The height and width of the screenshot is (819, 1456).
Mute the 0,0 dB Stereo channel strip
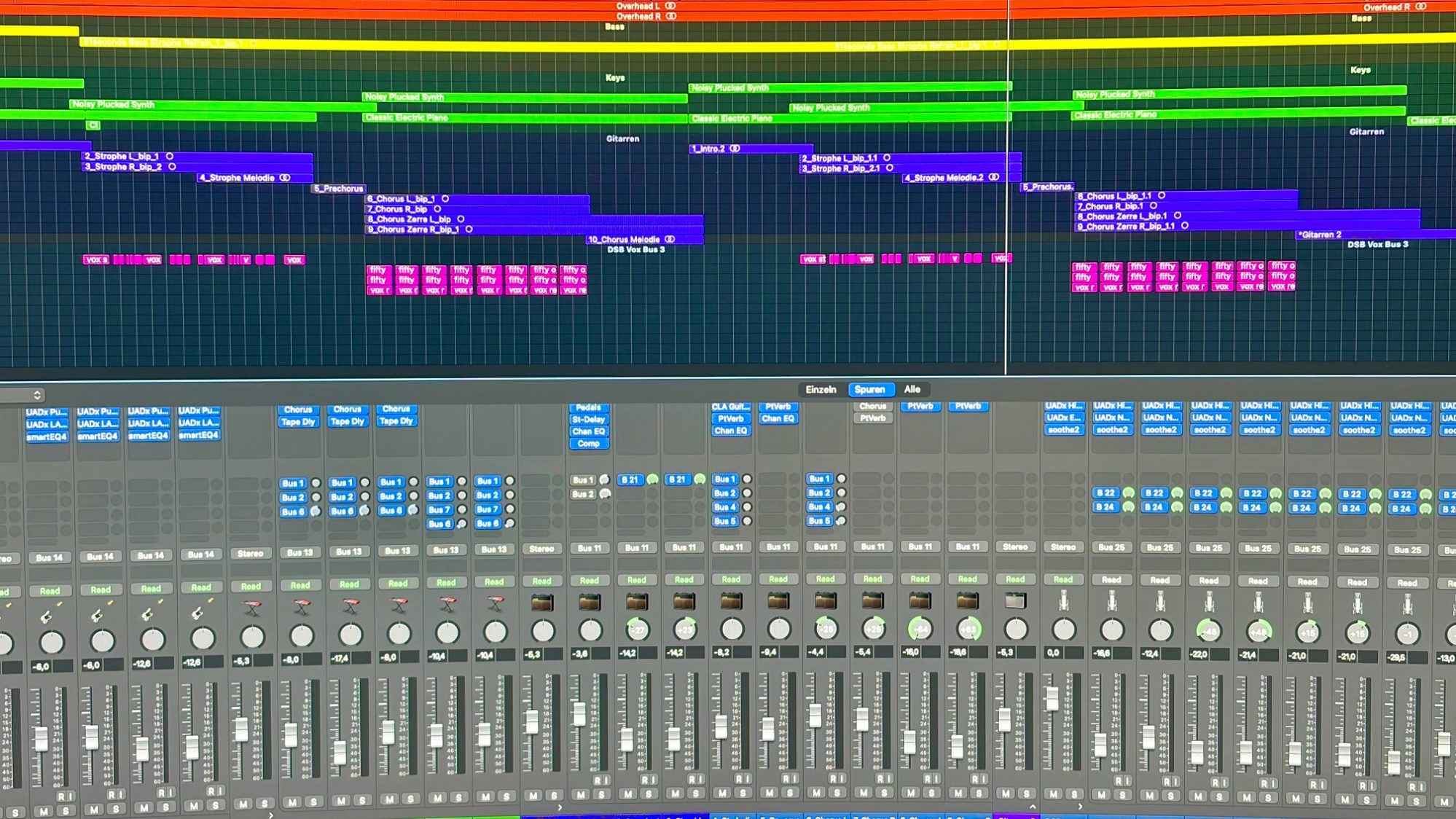click(x=1053, y=794)
